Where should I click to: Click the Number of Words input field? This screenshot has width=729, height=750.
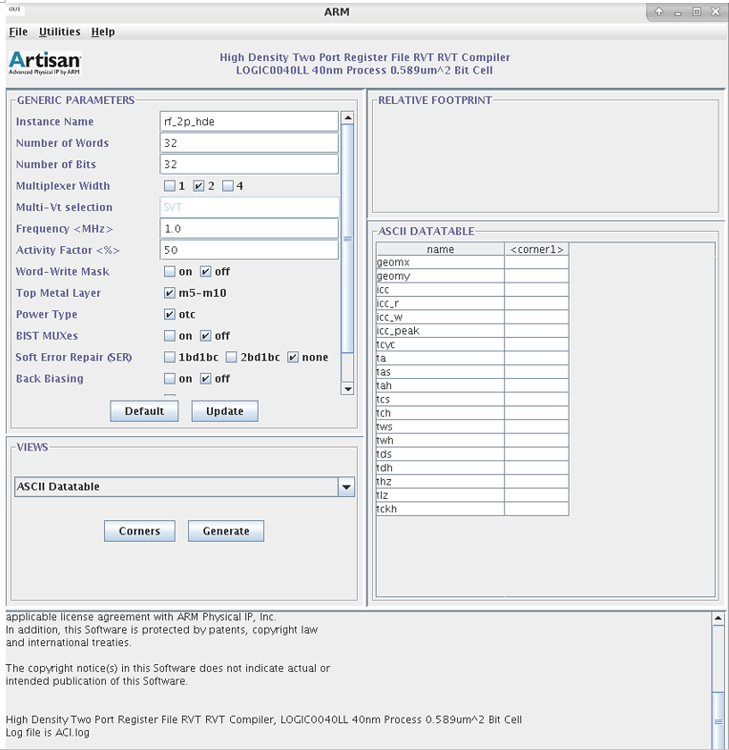[249, 143]
